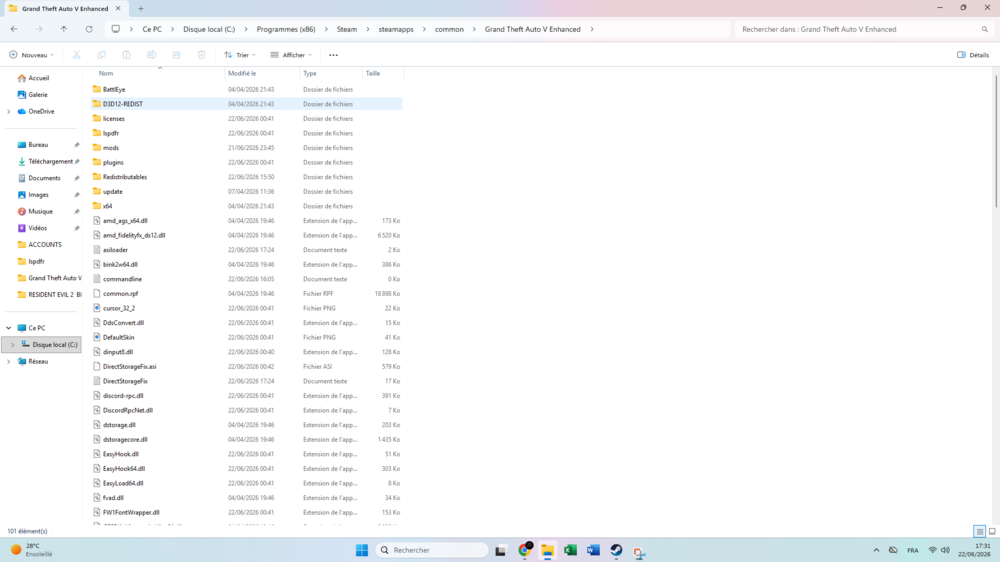The image size is (1000, 562).
Task: Expand OneDrive in navigation pane
Action: pyautogui.click(x=8, y=112)
